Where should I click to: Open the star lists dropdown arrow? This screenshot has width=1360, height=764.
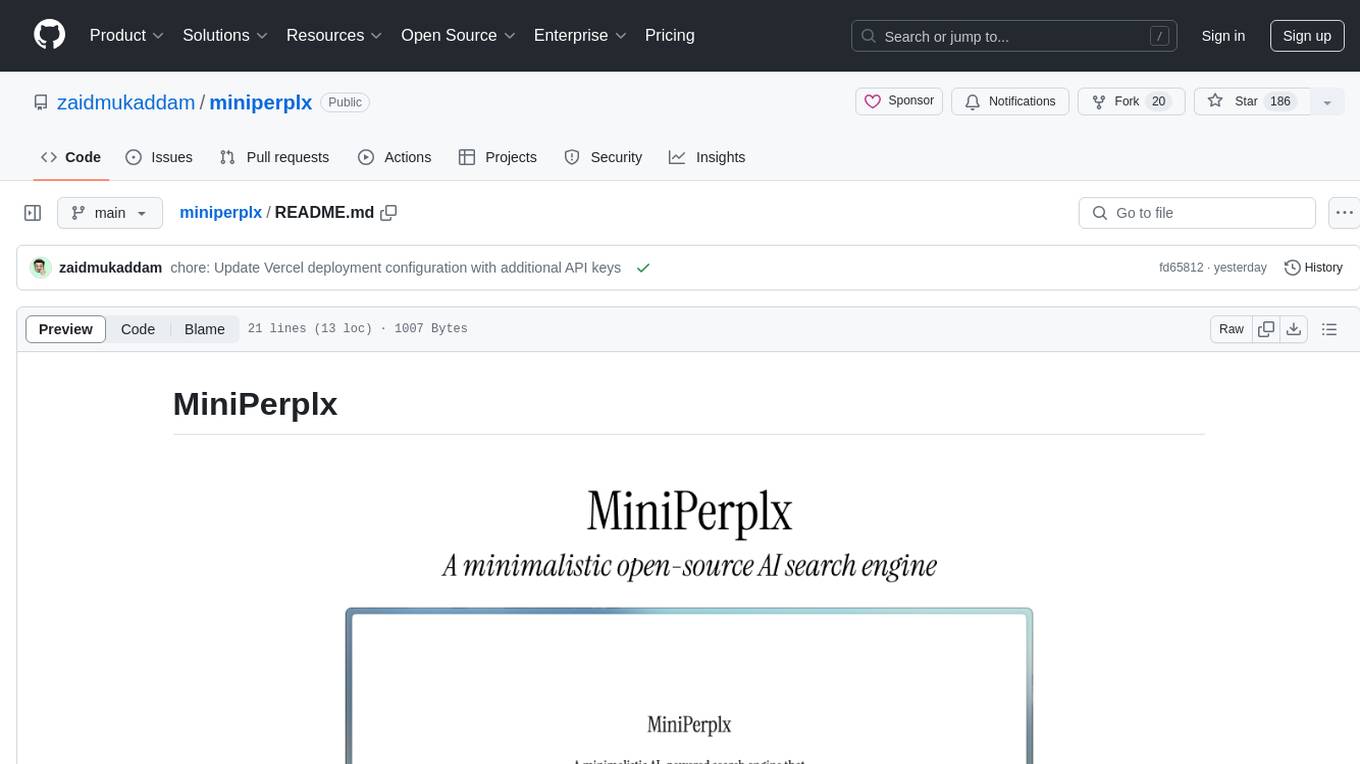pyautogui.click(x=1327, y=102)
